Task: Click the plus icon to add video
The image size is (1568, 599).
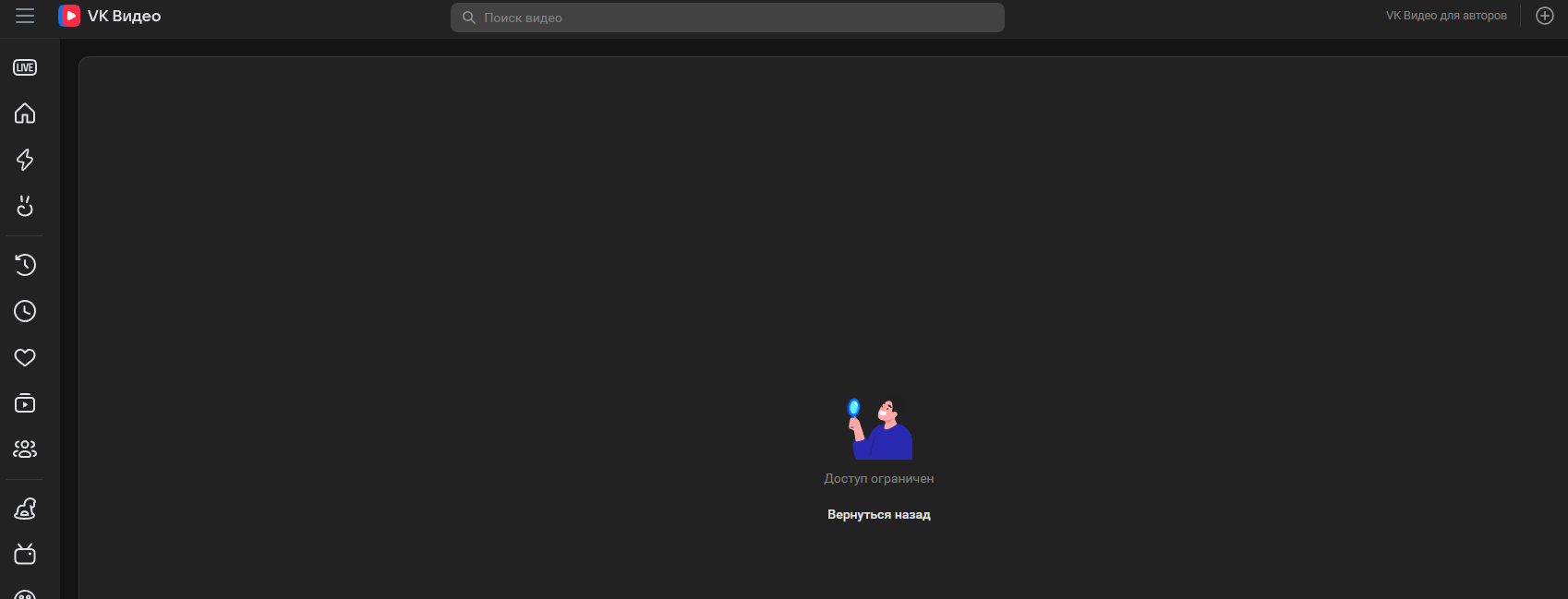Action: (x=1544, y=16)
